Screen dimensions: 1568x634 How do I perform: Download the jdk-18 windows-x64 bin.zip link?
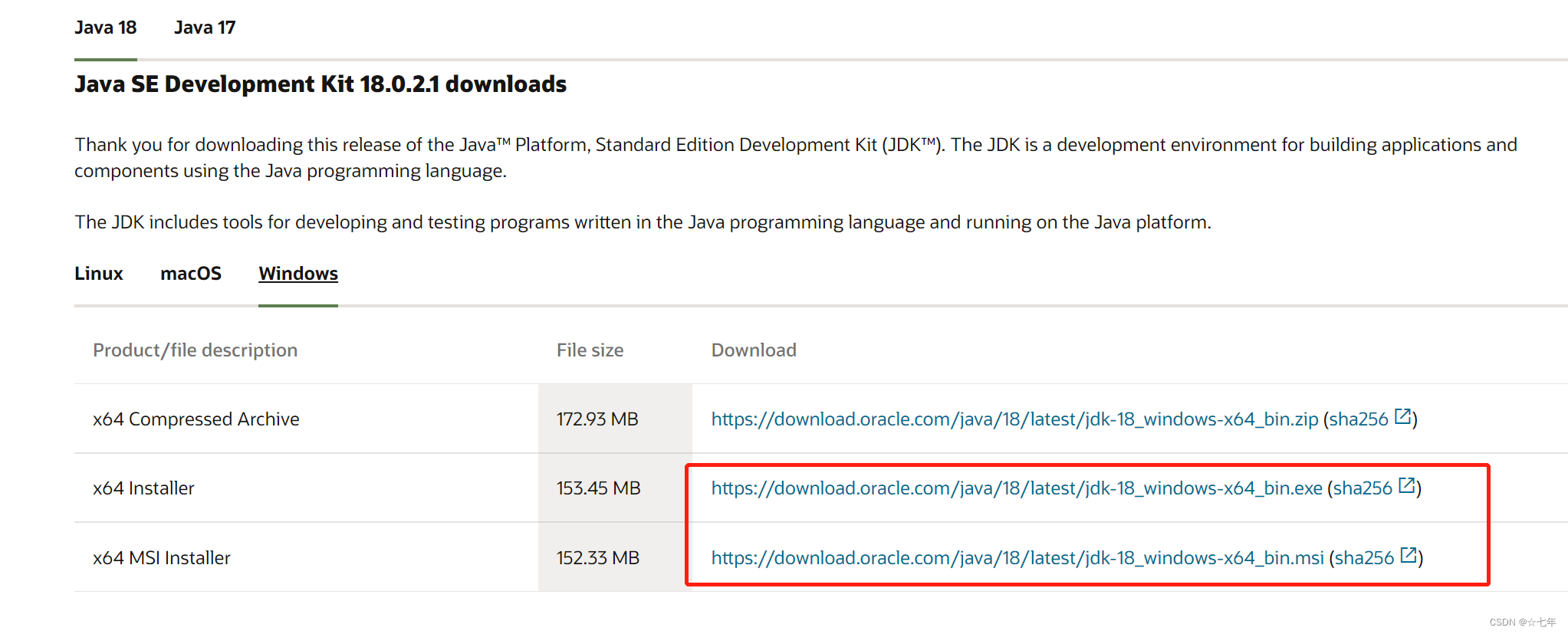(x=1014, y=419)
